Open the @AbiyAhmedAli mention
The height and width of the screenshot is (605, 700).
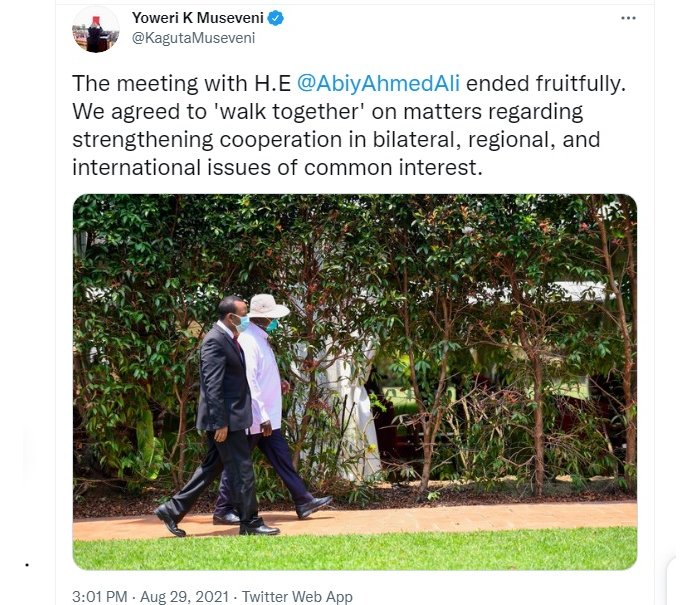click(x=378, y=83)
